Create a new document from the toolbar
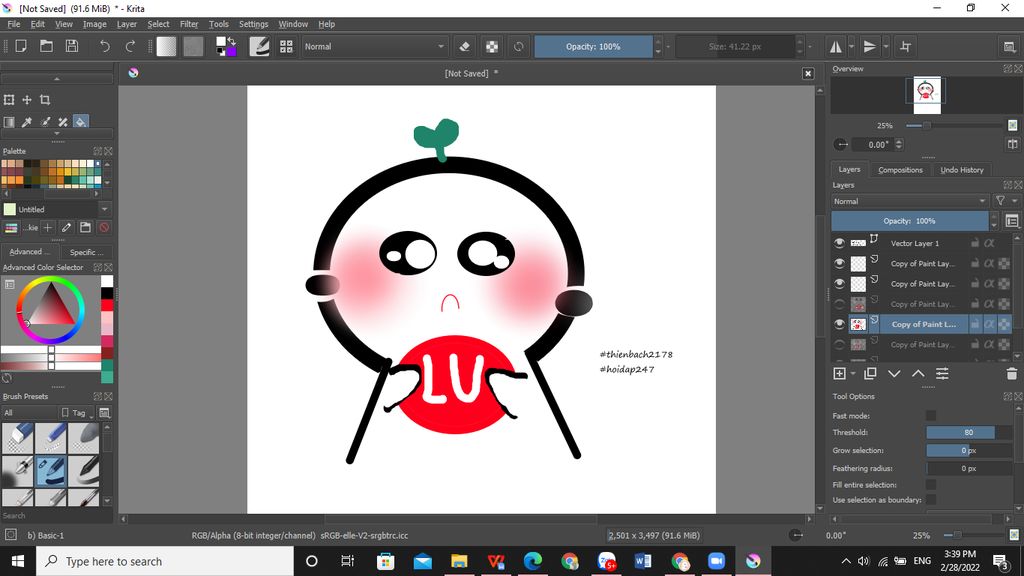This screenshot has width=1024, height=576. point(21,46)
